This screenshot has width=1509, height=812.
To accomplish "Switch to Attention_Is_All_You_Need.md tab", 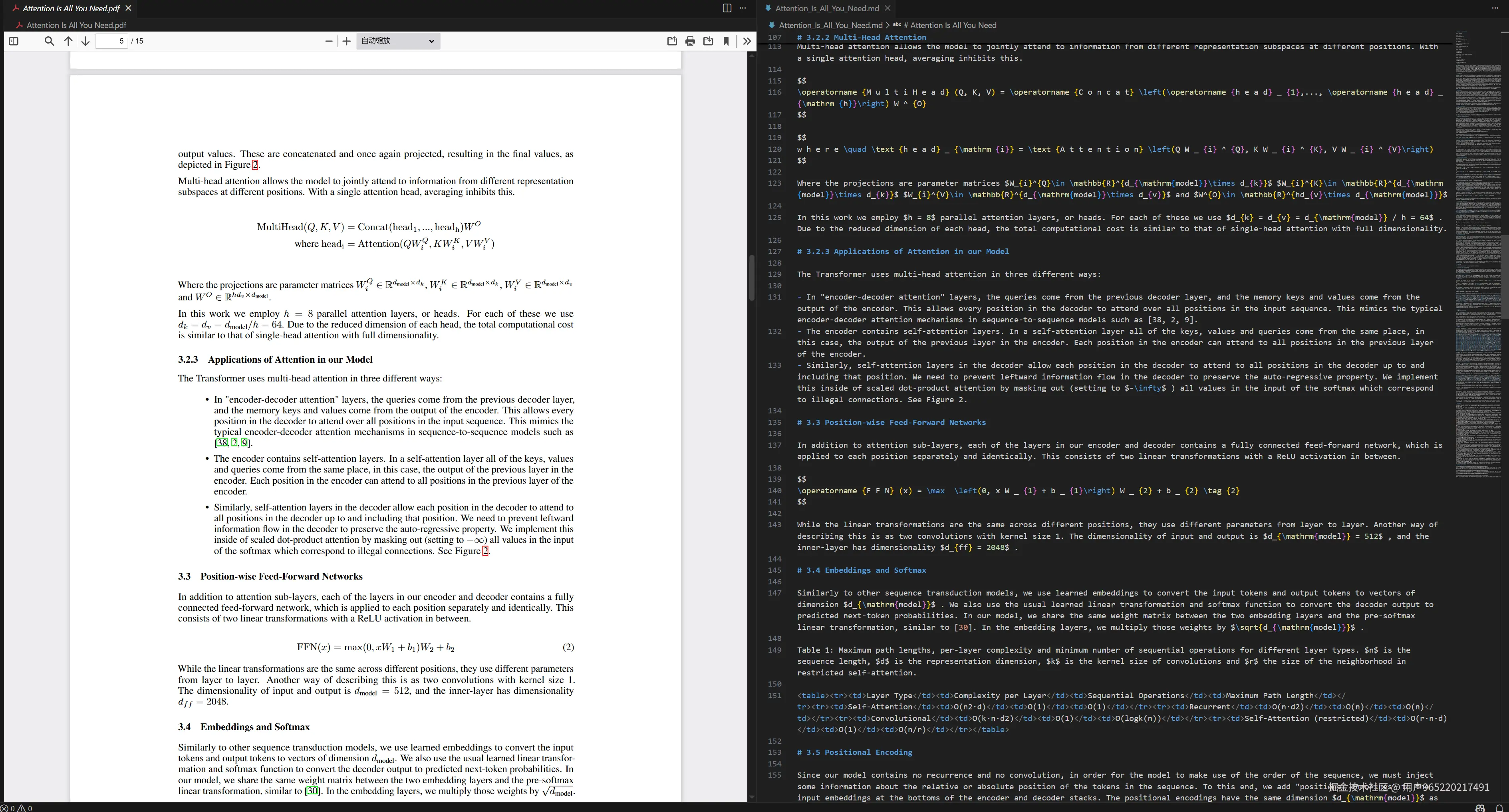I will pyautogui.click(x=826, y=8).
